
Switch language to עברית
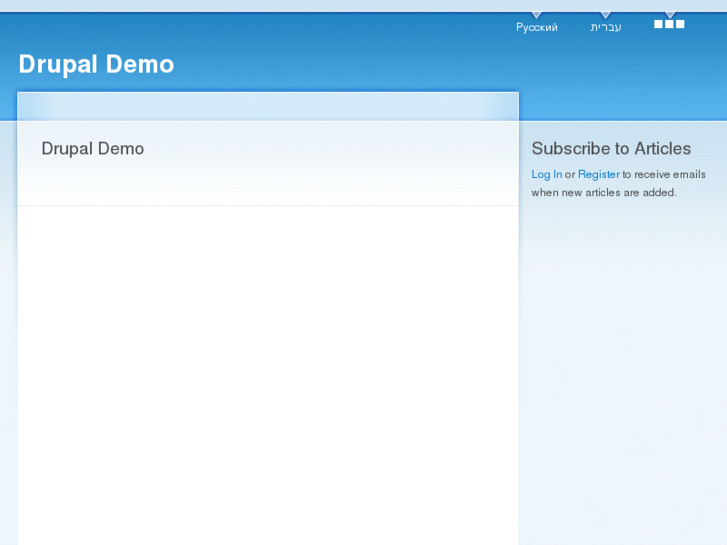tap(606, 27)
